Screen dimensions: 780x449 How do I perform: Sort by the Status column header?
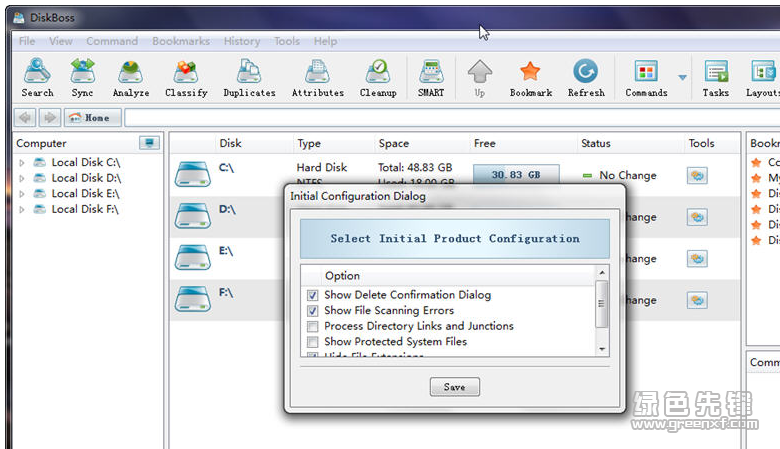(x=595, y=143)
